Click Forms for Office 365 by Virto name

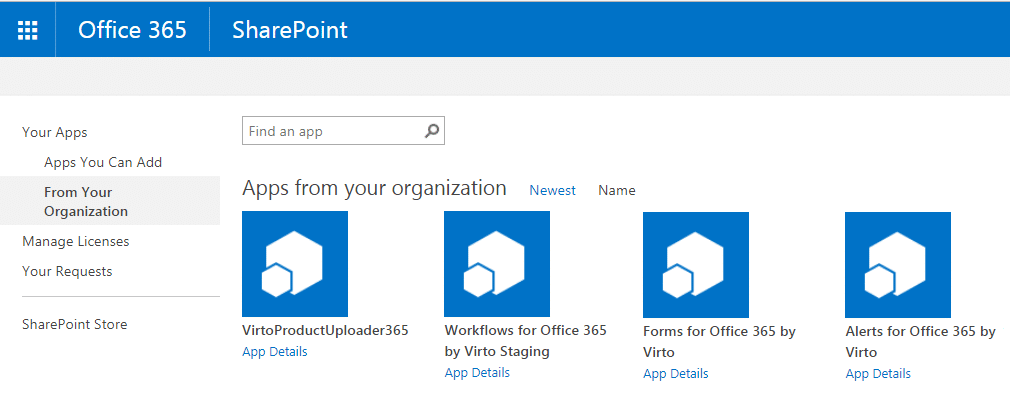(x=719, y=342)
